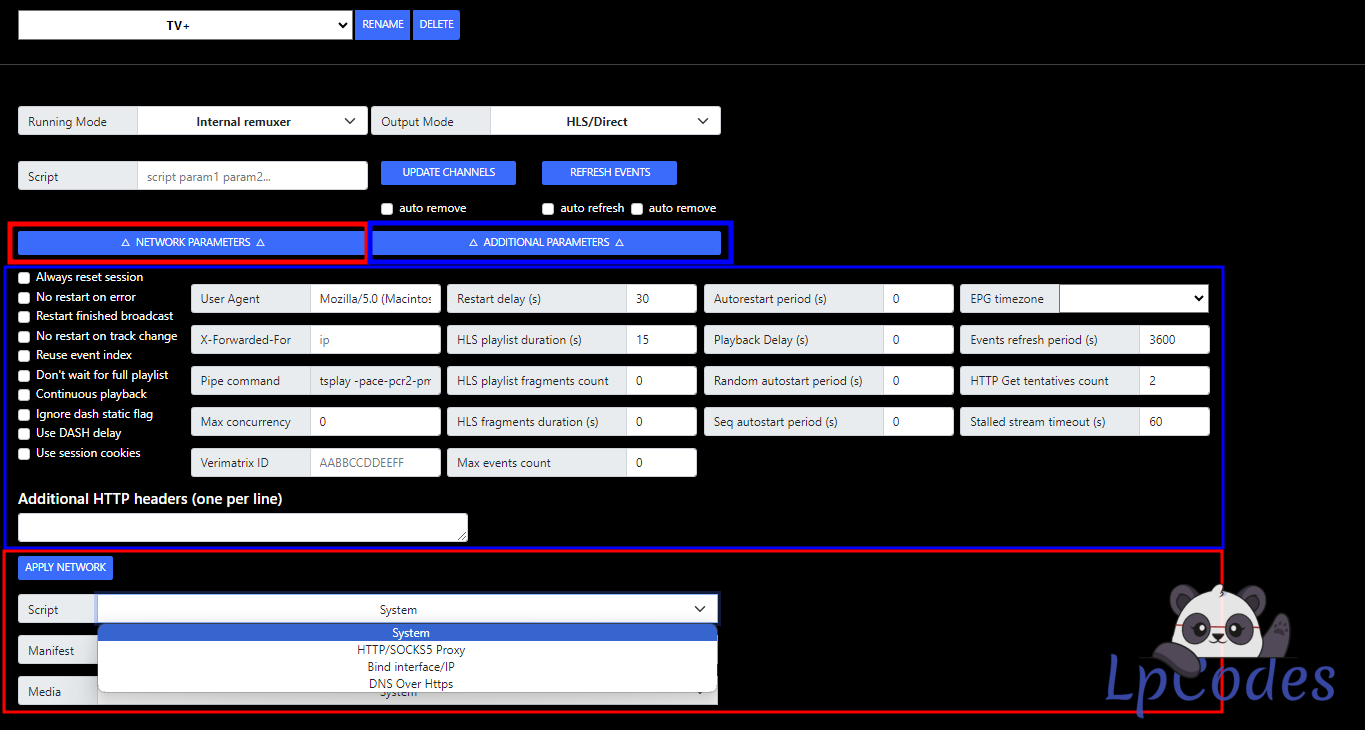Click the Rename button

tap(382, 25)
